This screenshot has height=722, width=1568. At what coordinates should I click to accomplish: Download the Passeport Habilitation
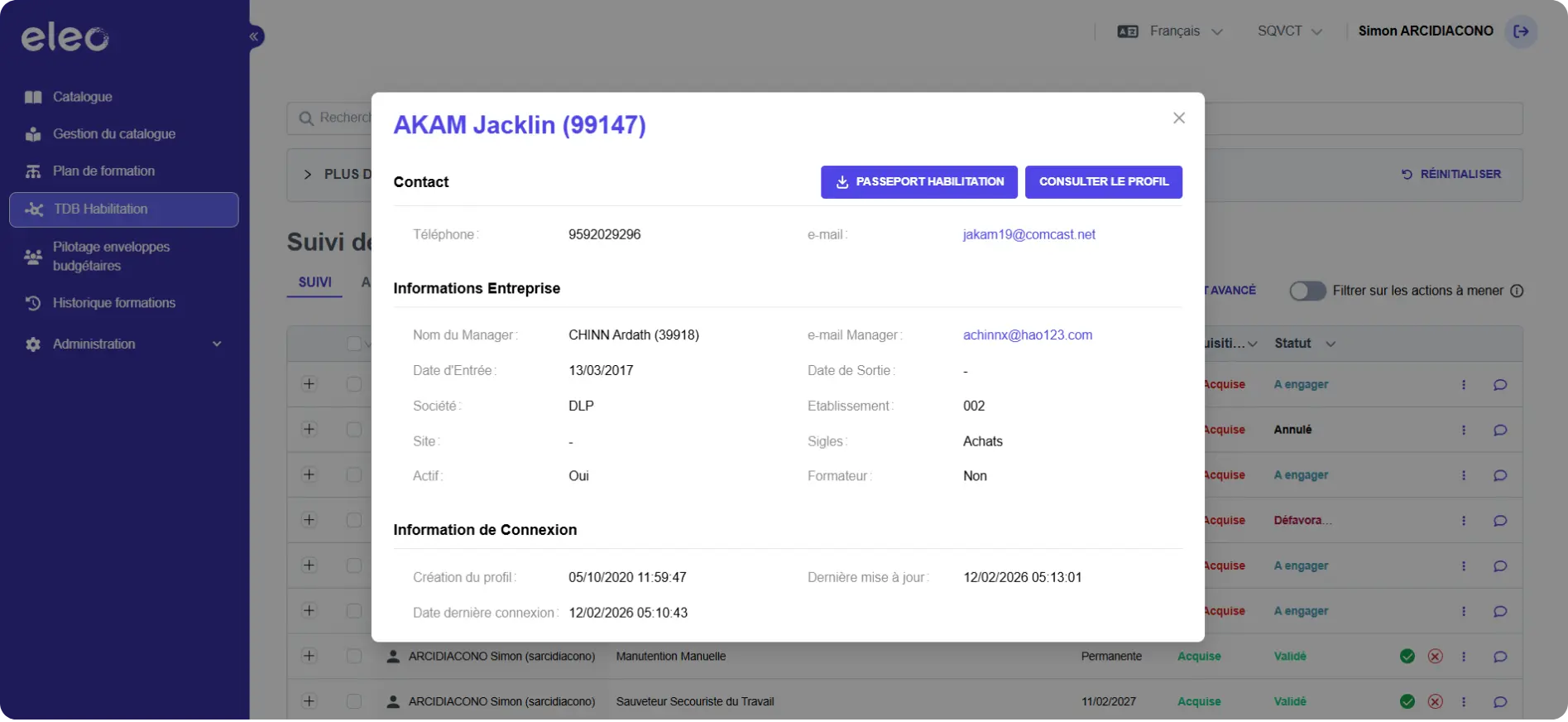click(x=919, y=182)
